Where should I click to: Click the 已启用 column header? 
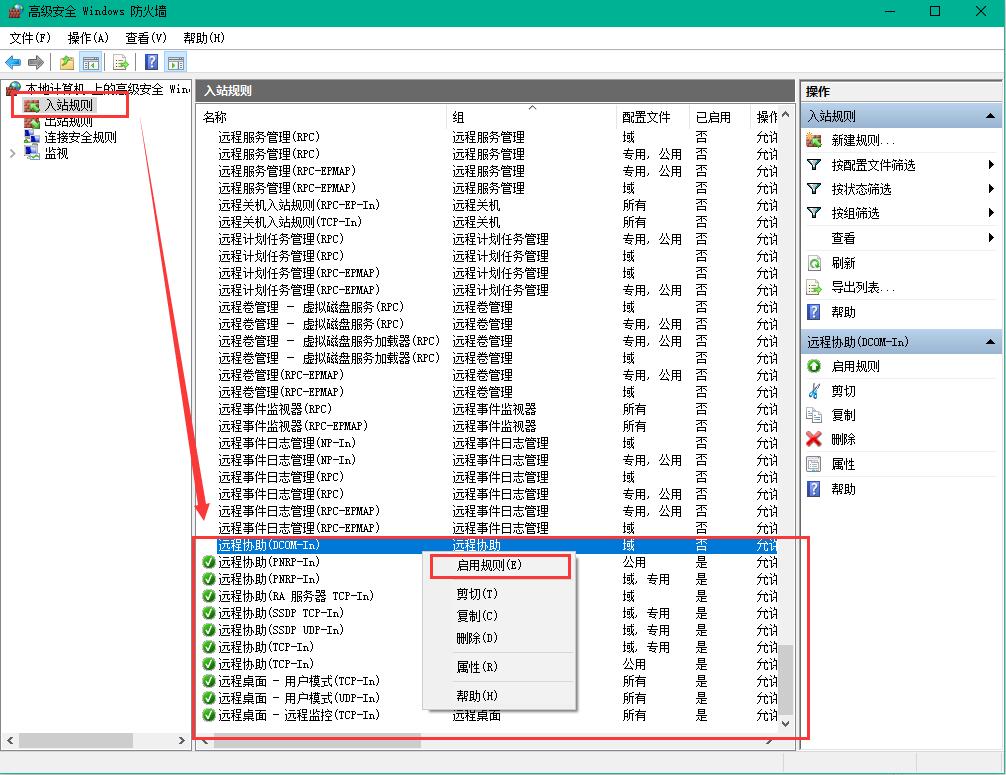tap(711, 116)
